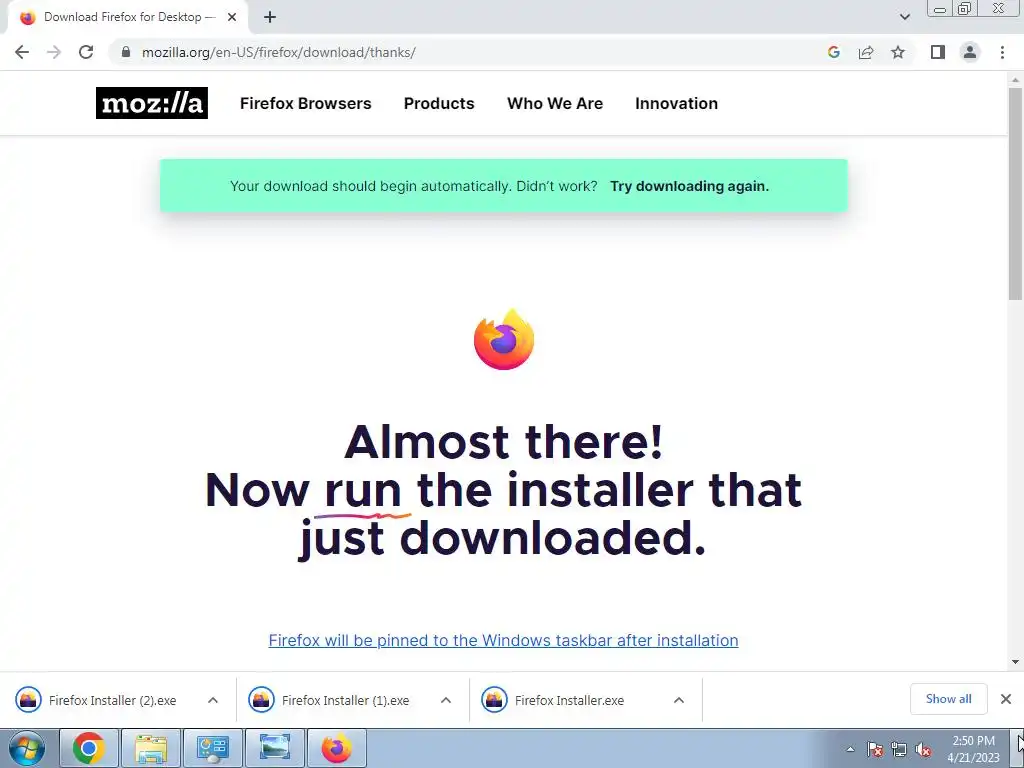Click Try downloading again link
This screenshot has height=768, width=1024.
click(690, 186)
